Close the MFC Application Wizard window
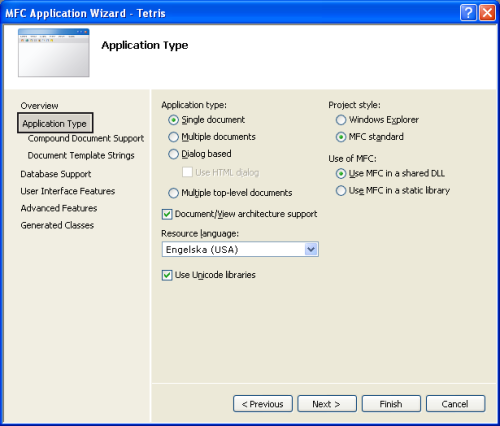 coord(487,13)
